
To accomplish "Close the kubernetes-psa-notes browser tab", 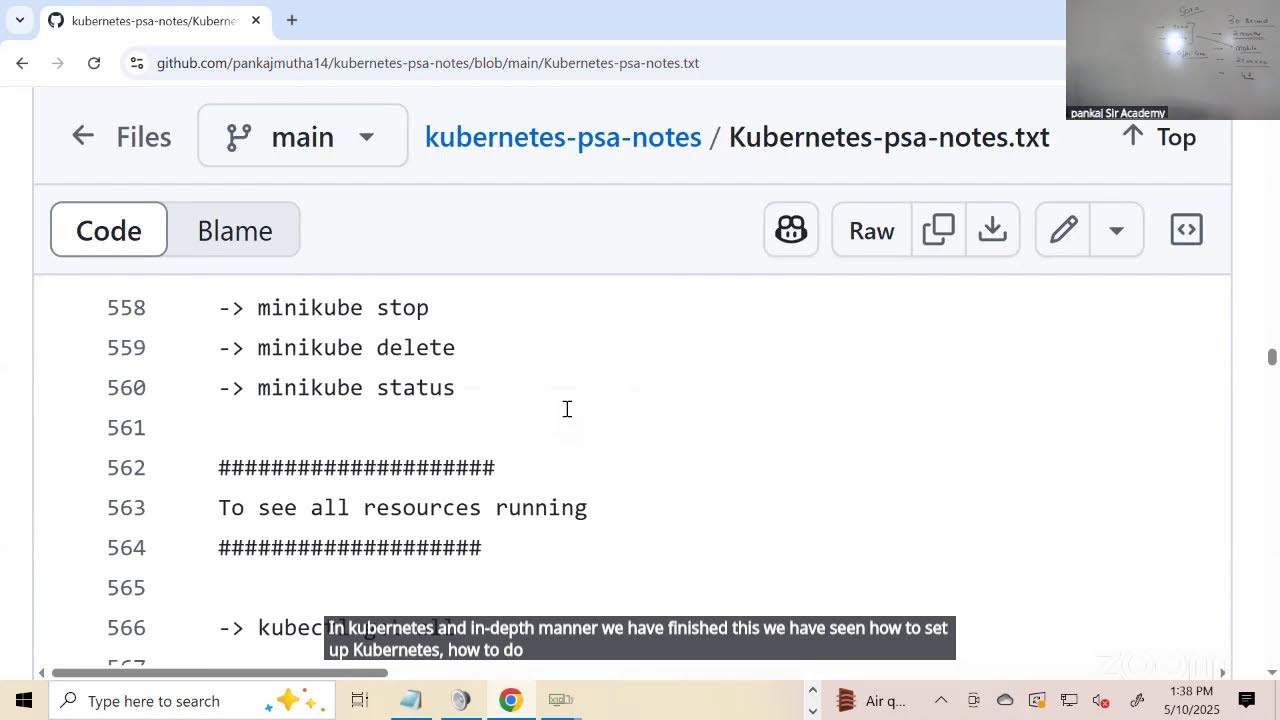I will [x=256, y=20].
